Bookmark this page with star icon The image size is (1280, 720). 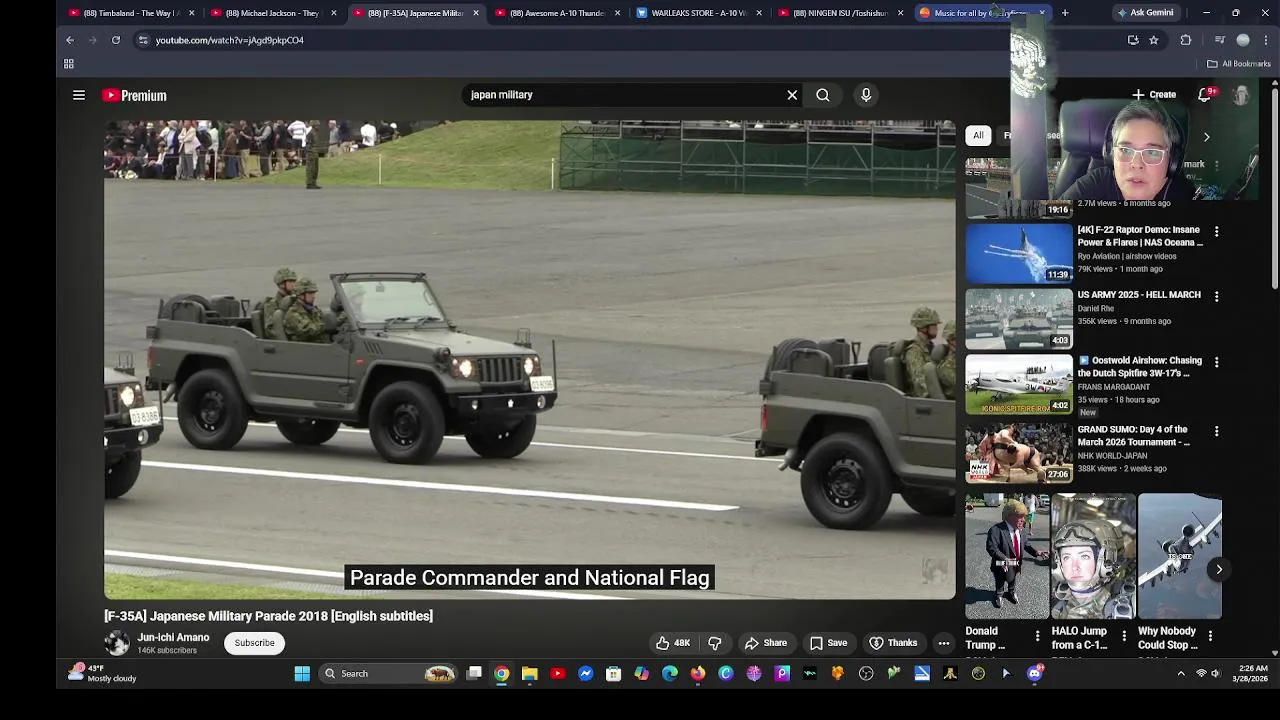1154,40
